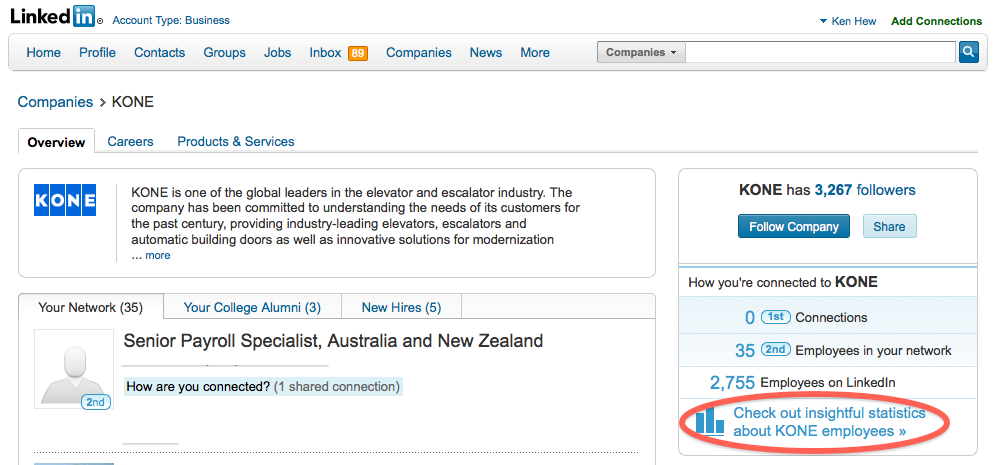Switch to Products & Services tab

[236, 141]
